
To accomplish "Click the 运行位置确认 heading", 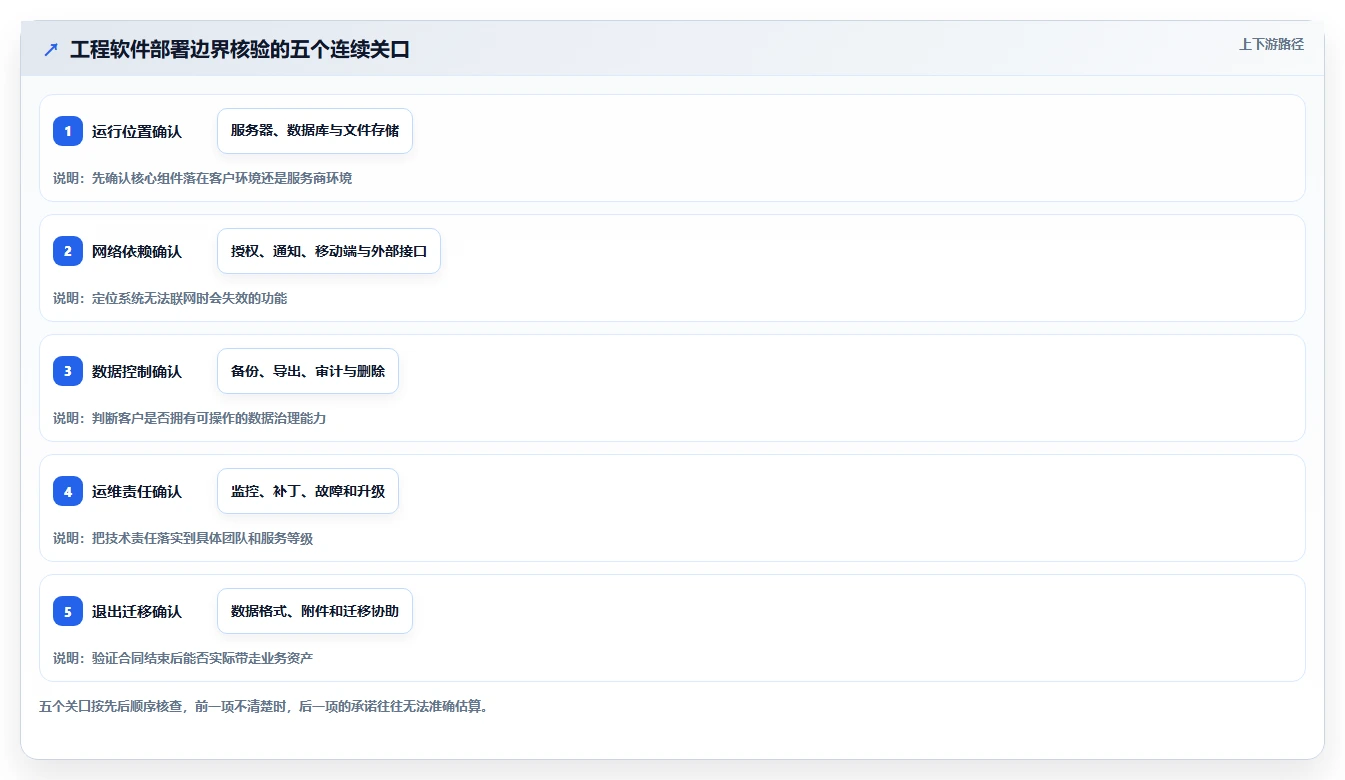I will pos(137,131).
